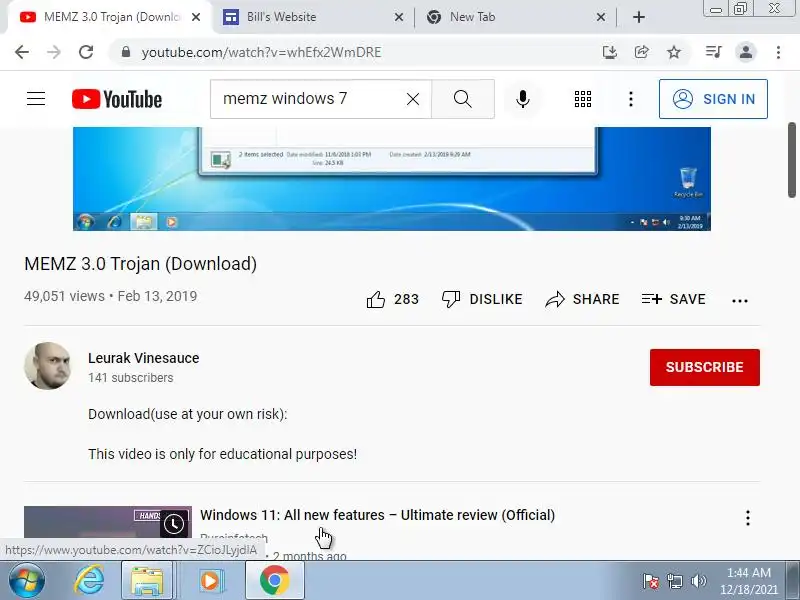The image size is (800, 600).
Task: Bookmark this page with the star icon
Action: click(674, 52)
